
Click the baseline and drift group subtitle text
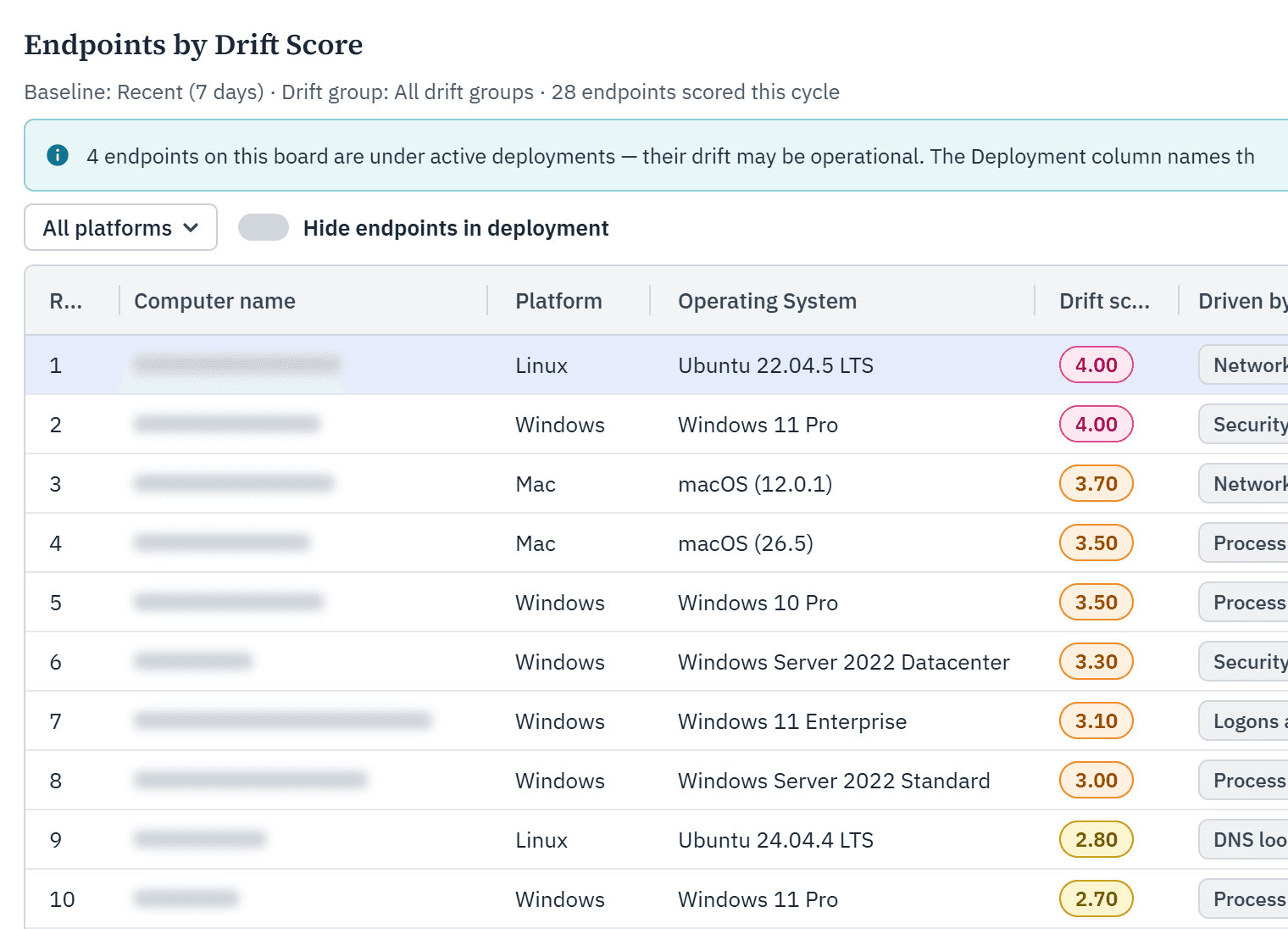(432, 92)
